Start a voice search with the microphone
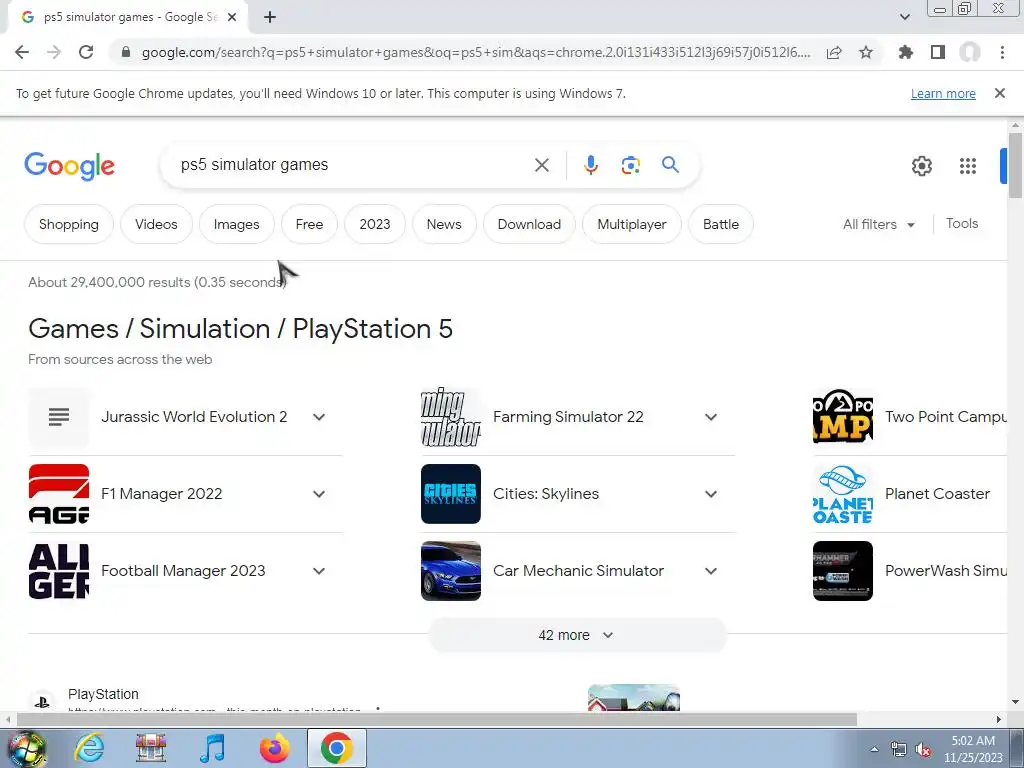 [x=590, y=165]
